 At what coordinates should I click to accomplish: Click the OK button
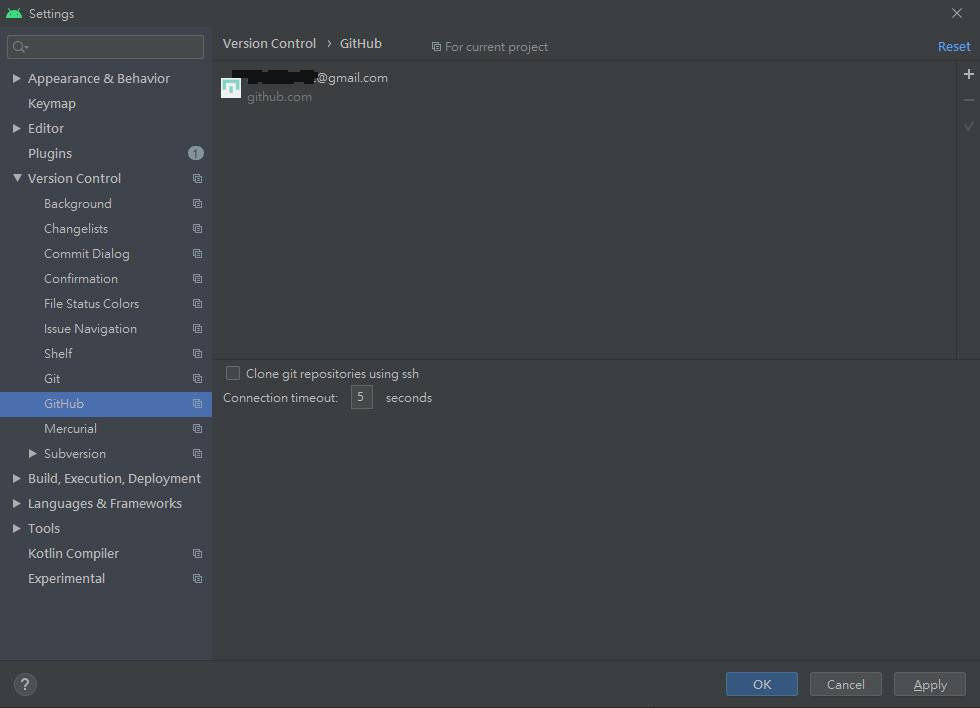(761, 684)
